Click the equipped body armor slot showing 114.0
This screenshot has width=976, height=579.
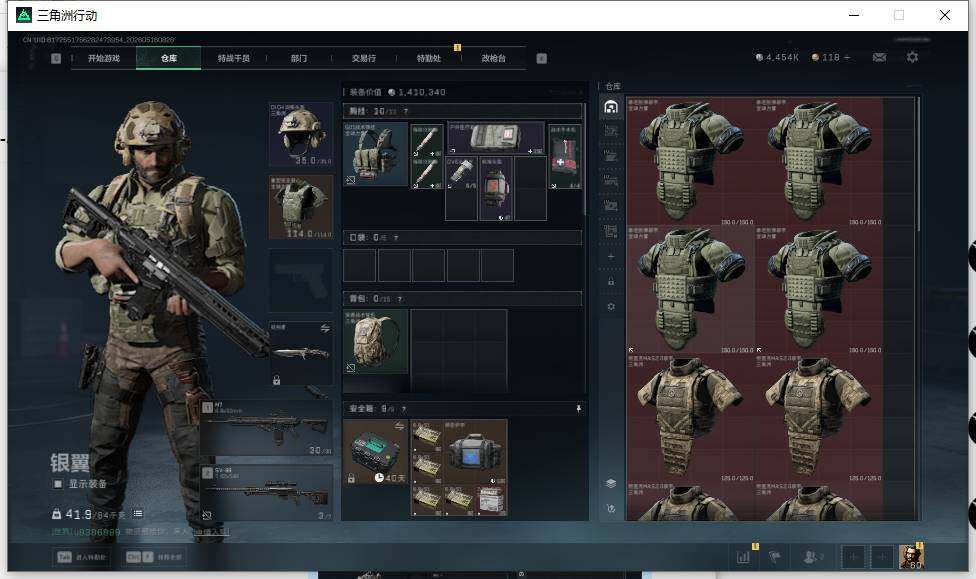coord(301,207)
